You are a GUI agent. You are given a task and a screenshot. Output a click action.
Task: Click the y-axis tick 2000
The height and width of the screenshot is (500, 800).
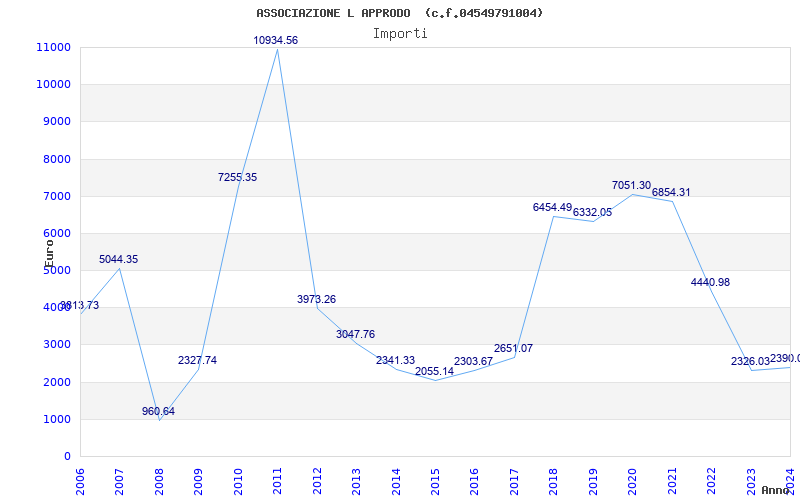(56, 382)
